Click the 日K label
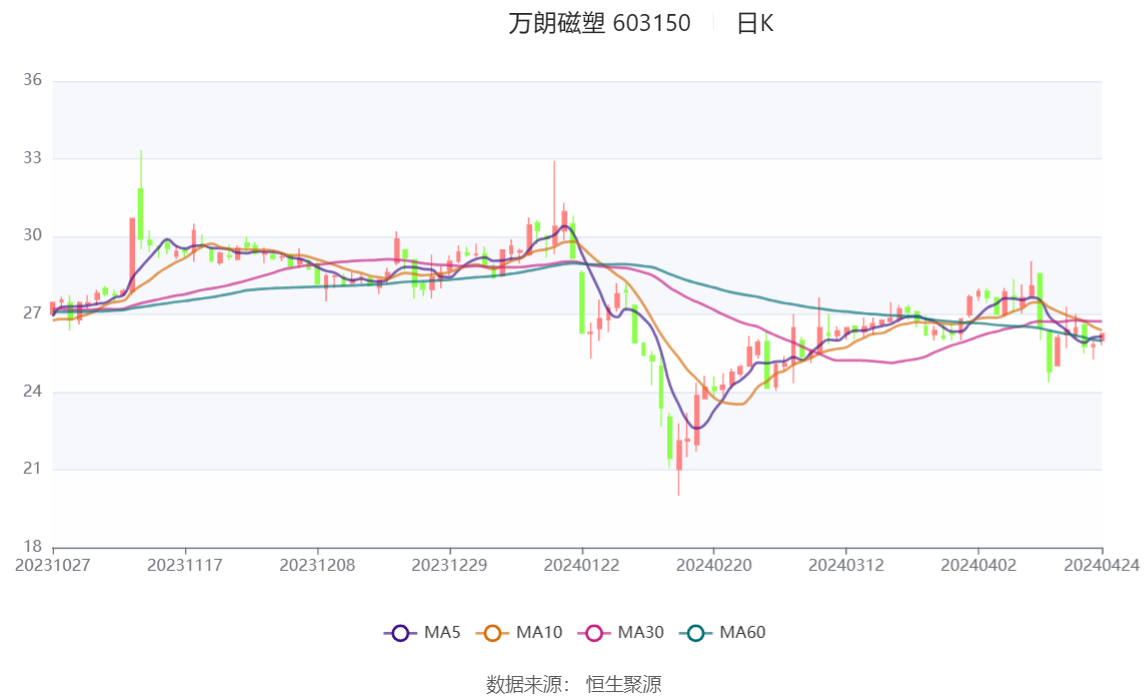 pos(755,23)
